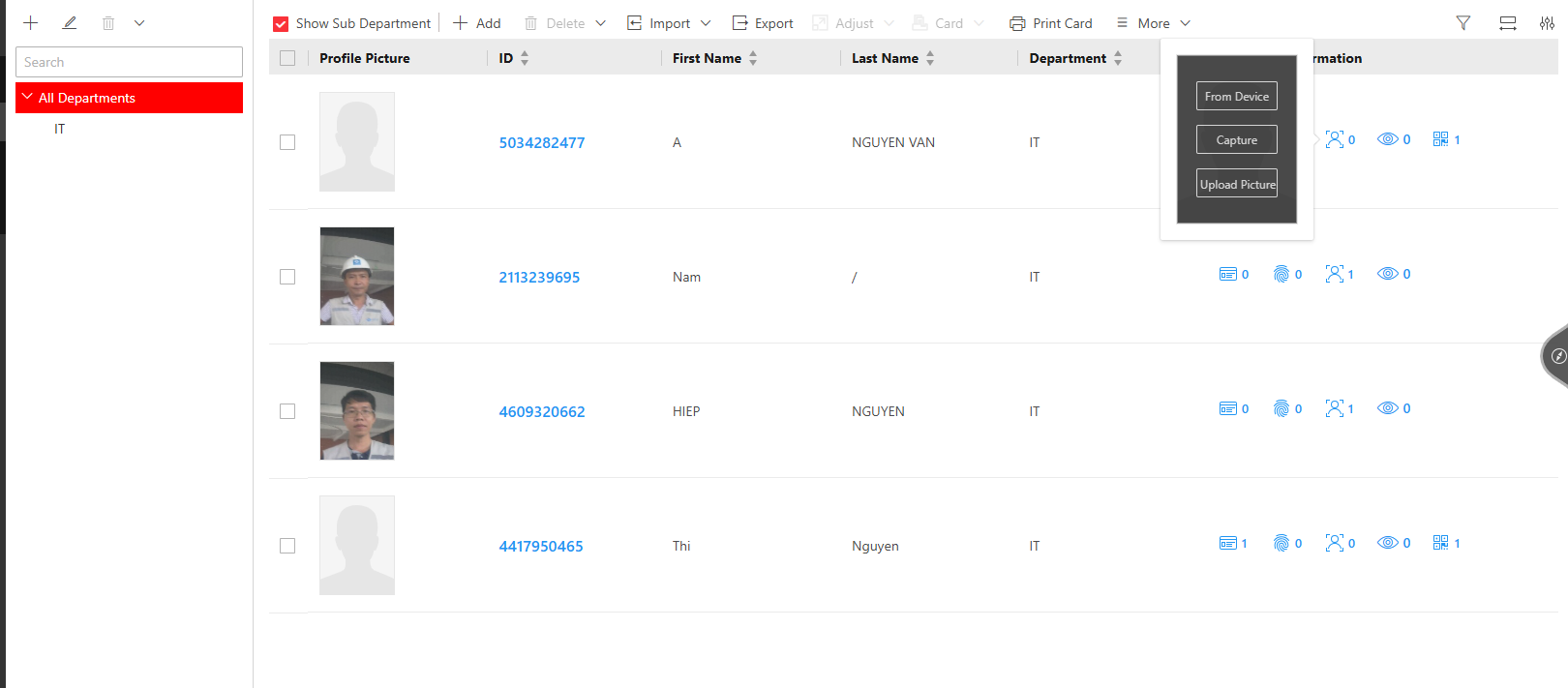Click Nam's profile photo thumbnail
Screen dimensions: 1568x688
tap(357, 276)
